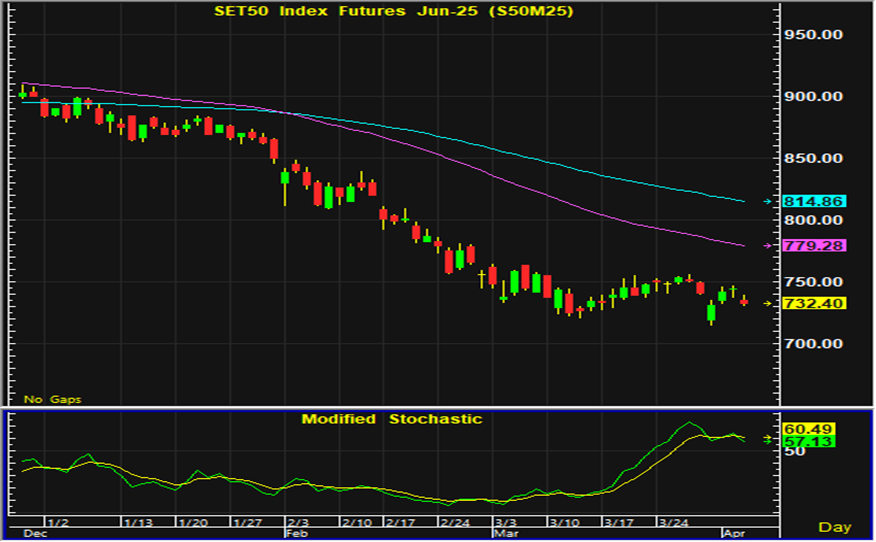Click the 1/13 date marker
Viewport: 876px width, 542px height.
click(x=138, y=523)
